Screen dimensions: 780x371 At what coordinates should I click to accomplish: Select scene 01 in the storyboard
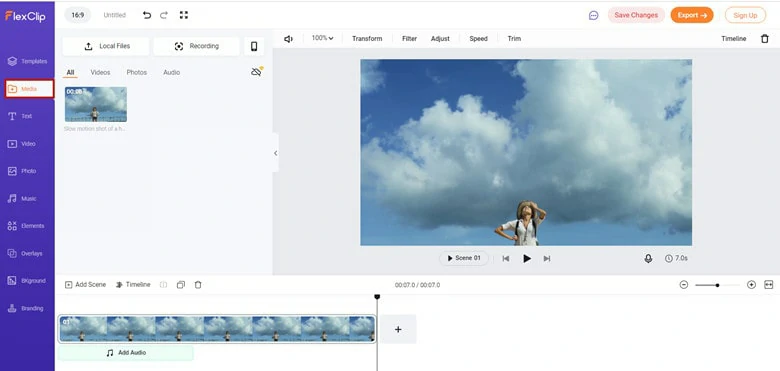(x=217, y=329)
